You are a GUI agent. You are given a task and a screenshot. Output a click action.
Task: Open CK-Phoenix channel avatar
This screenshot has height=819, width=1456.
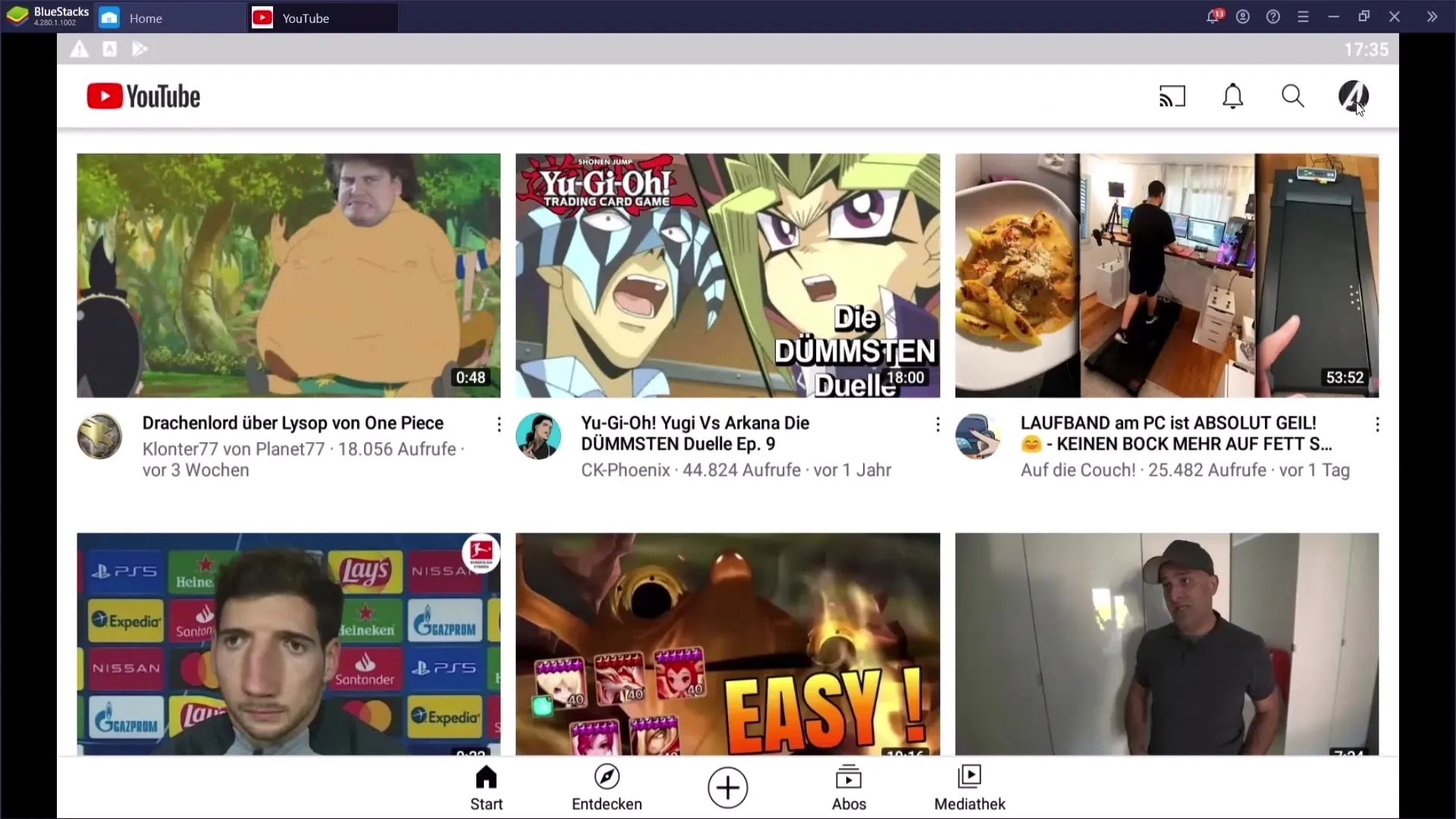(x=538, y=436)
